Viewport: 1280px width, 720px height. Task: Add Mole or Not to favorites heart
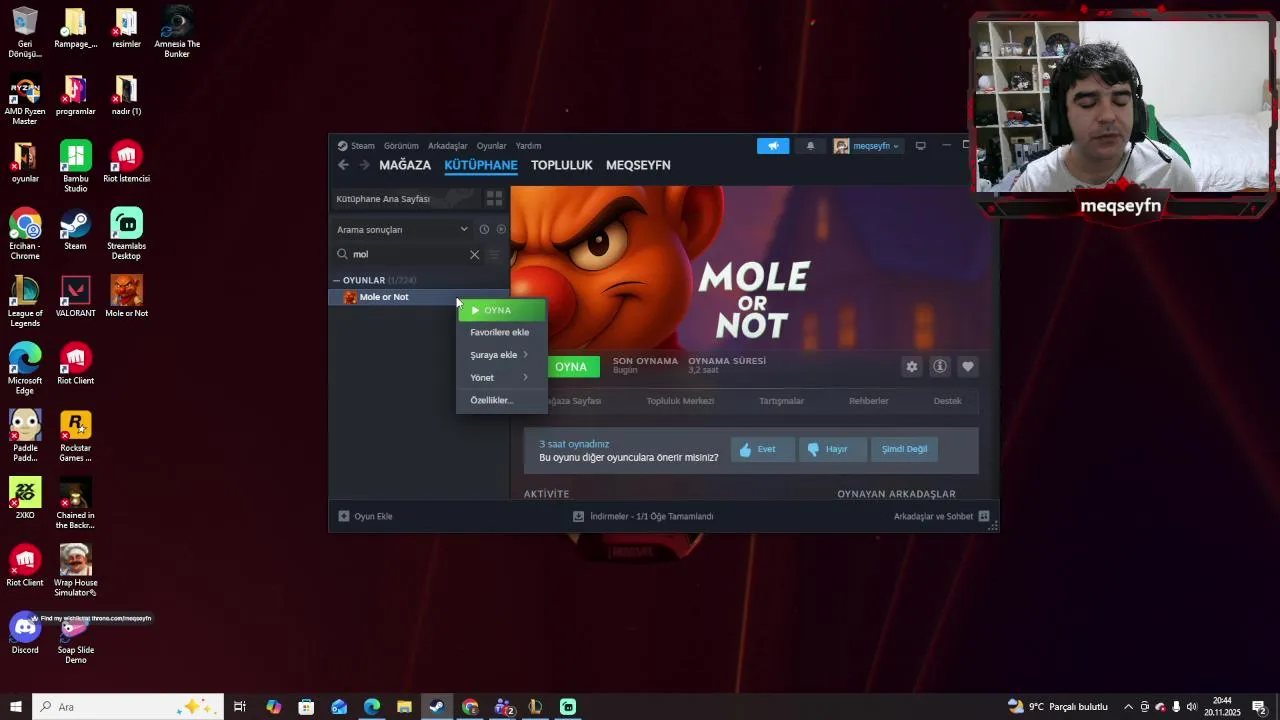pos(968,367)
